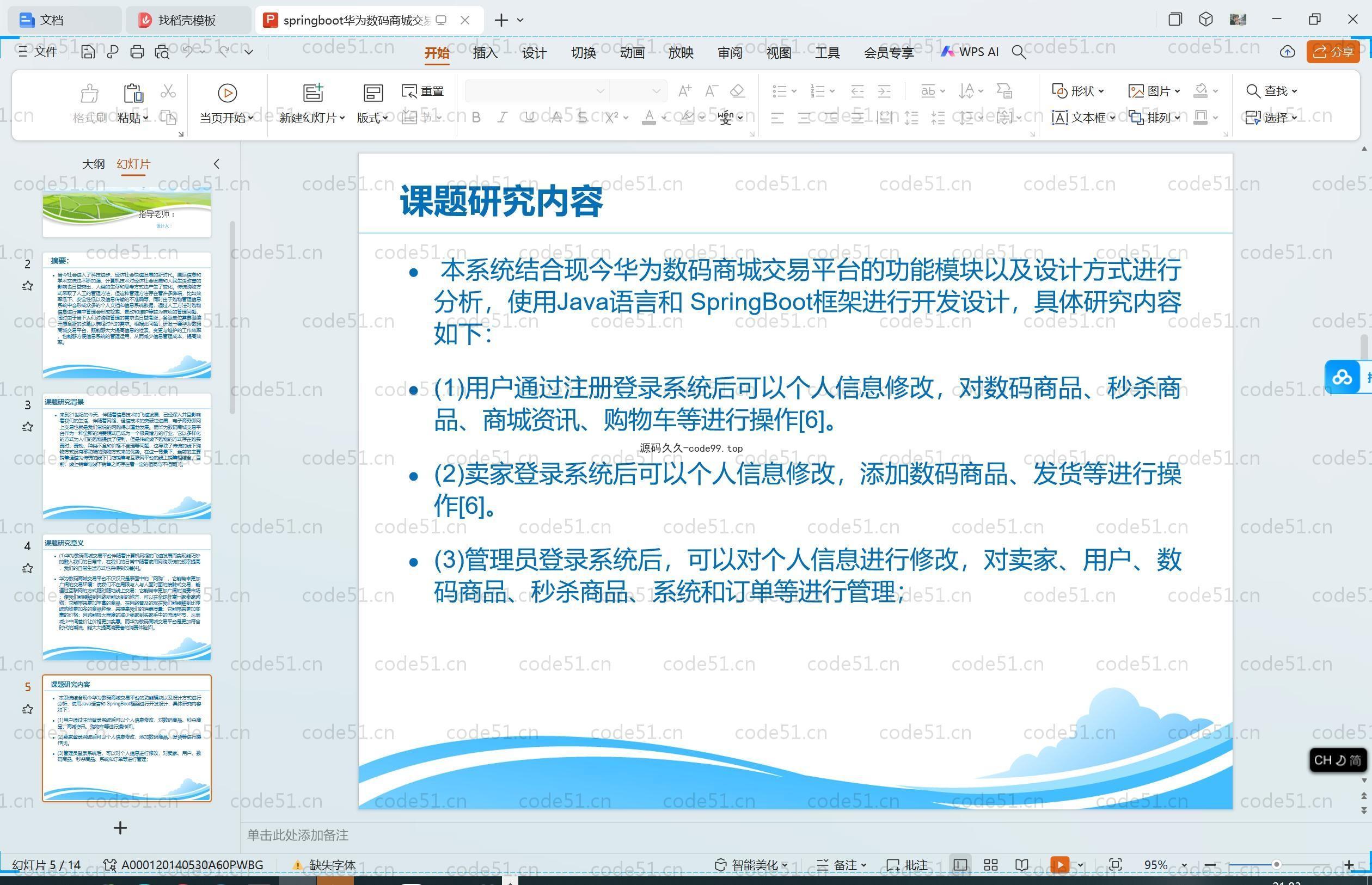1372x885 pixels.
Task: Click the star icon under slide 2
Action: click(x=27, y=286)
